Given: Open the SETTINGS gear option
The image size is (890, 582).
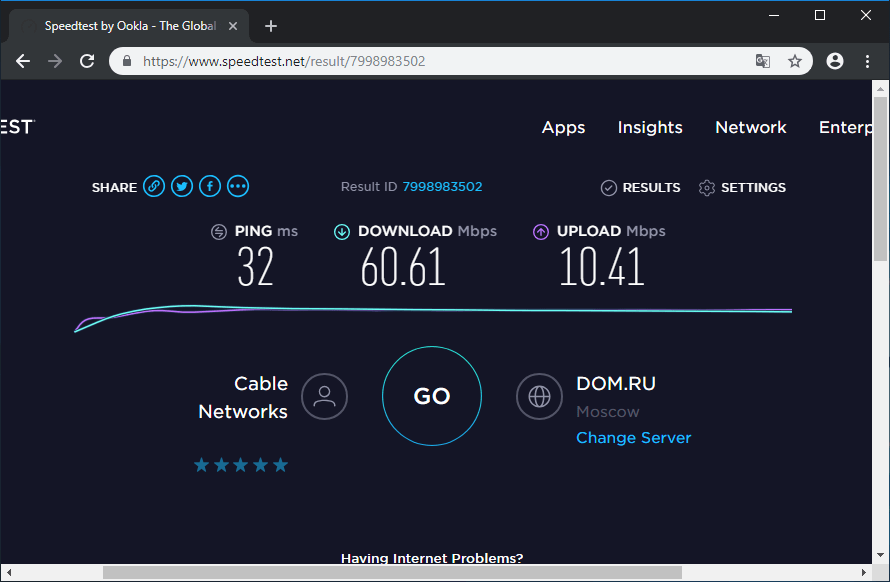Looking at the screenshot, I should [x=742, y=188].
